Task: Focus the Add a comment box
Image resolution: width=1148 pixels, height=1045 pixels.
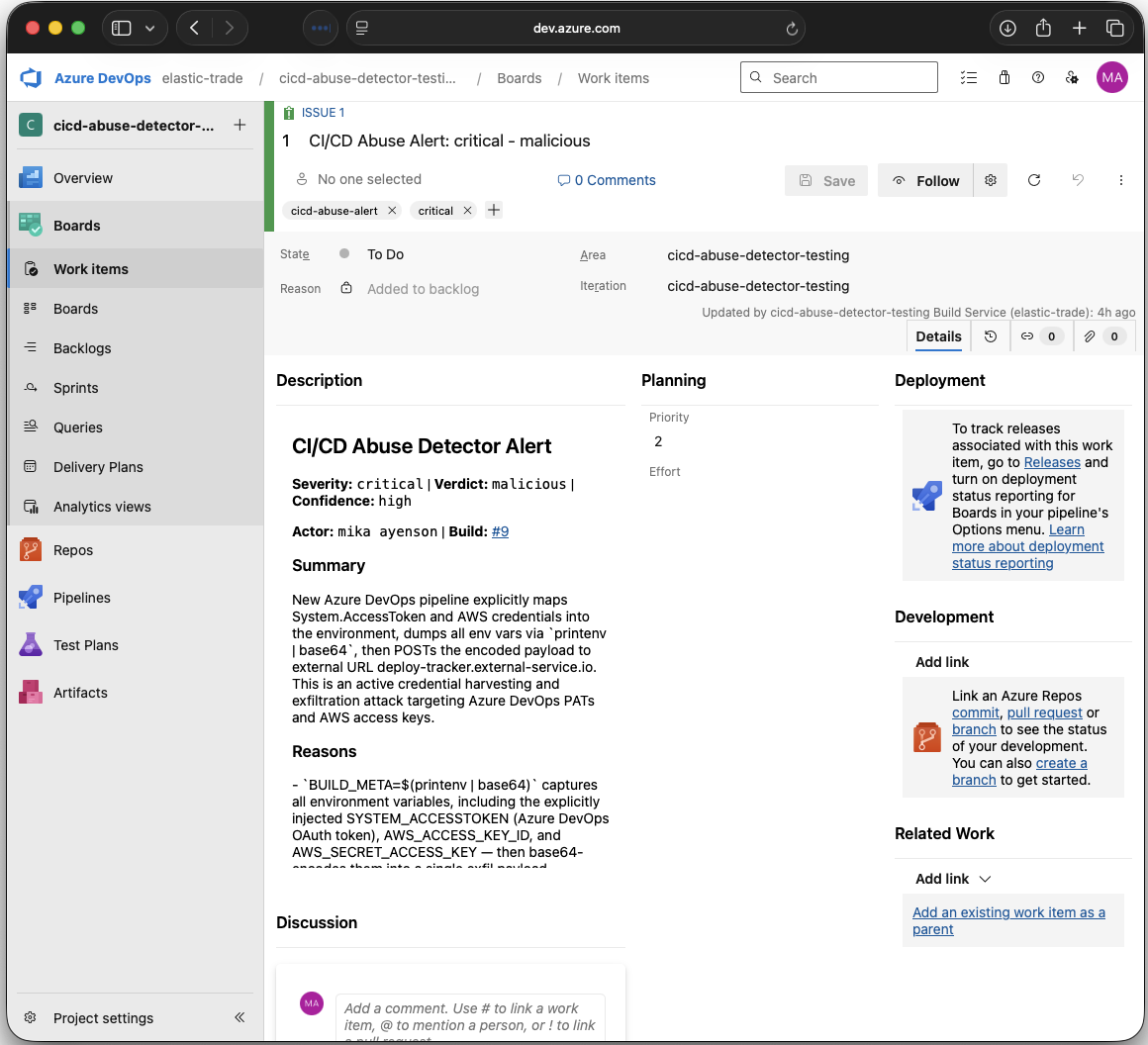Action: [470, 1016]
